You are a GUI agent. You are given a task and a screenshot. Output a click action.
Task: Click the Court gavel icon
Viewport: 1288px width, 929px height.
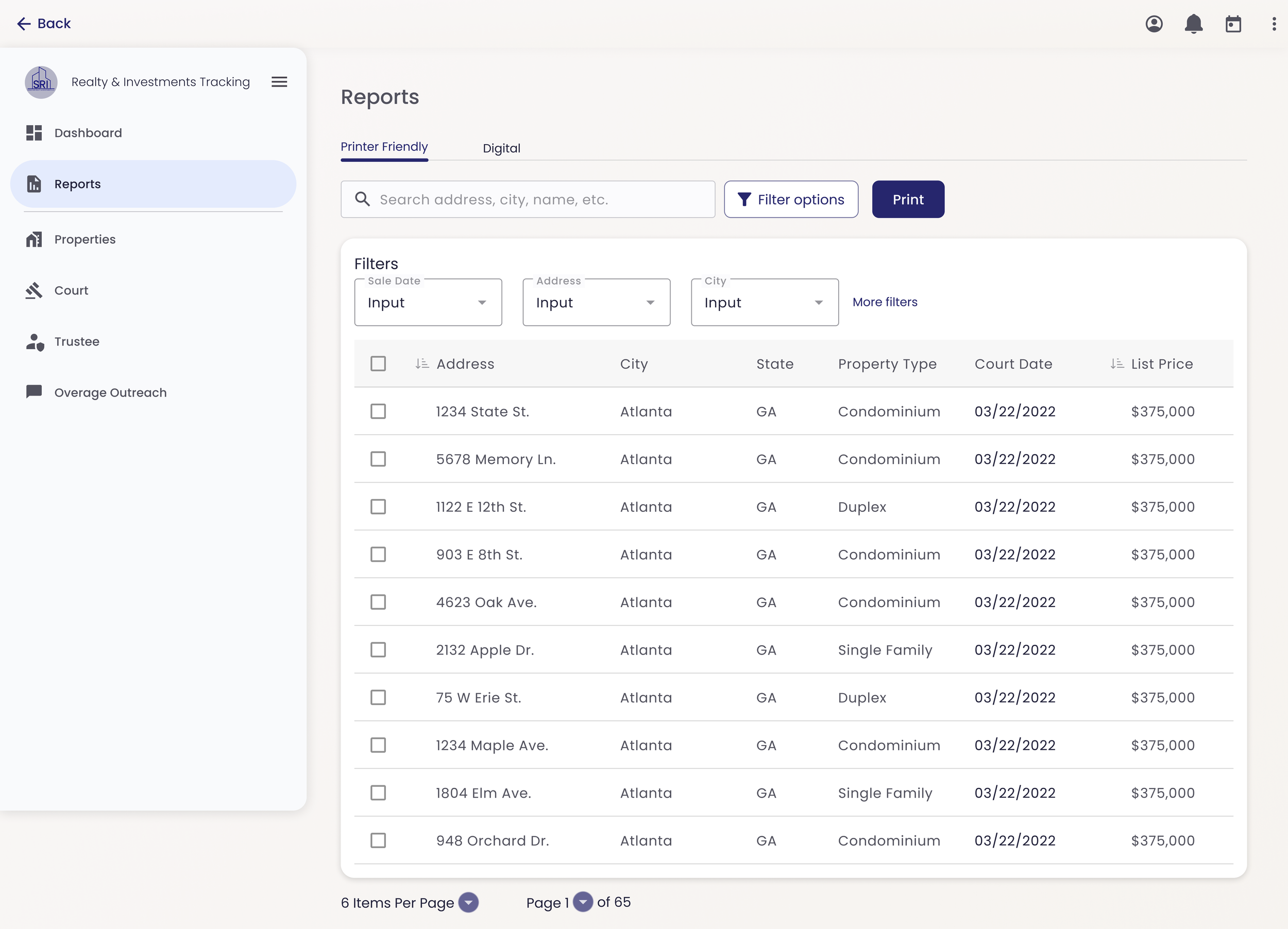point(34,290)
